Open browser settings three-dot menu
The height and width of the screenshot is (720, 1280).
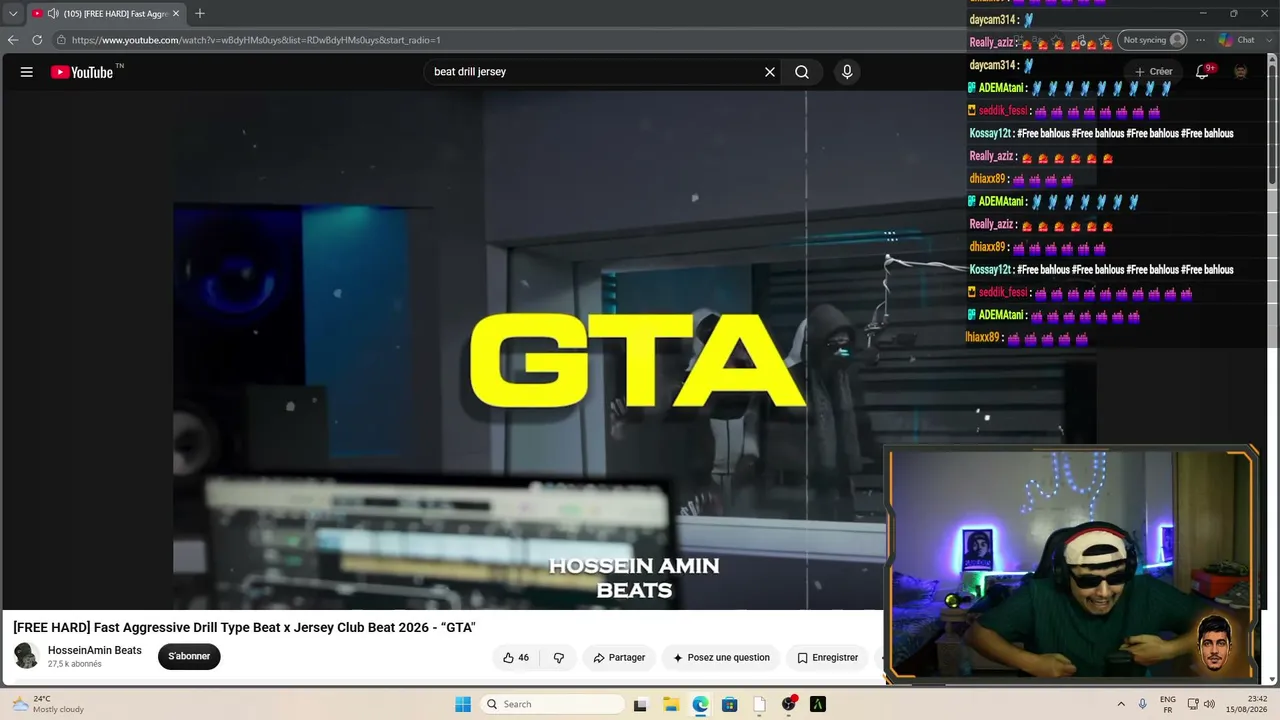pos(1201,40)
